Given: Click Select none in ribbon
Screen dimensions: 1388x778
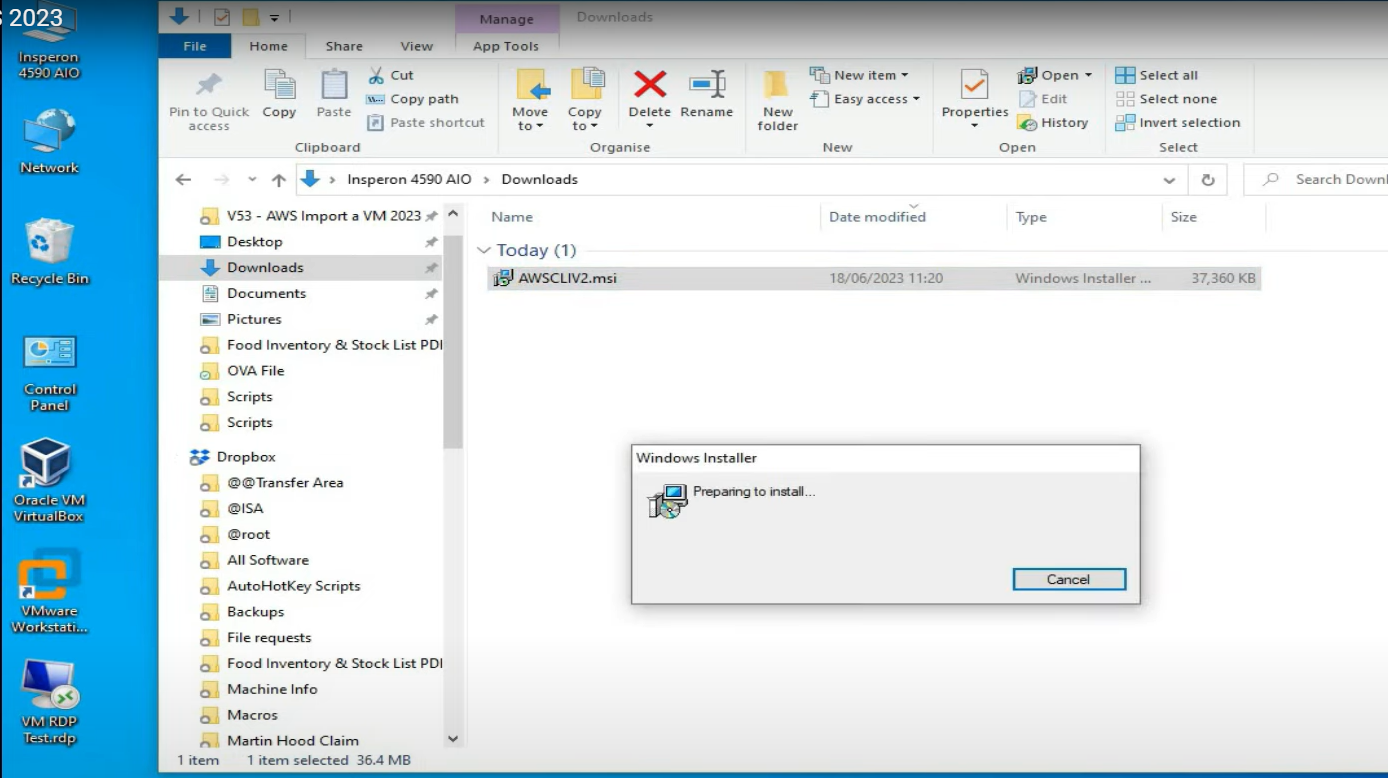Looking at the screenshot, I should click(1166, 99).
